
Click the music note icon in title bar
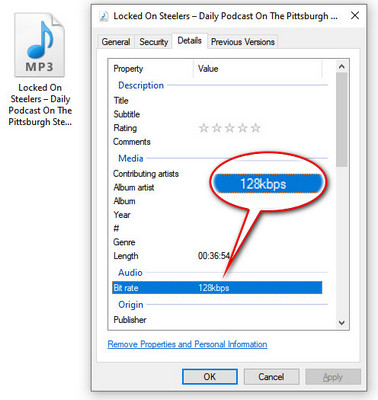tap(104, 16)
